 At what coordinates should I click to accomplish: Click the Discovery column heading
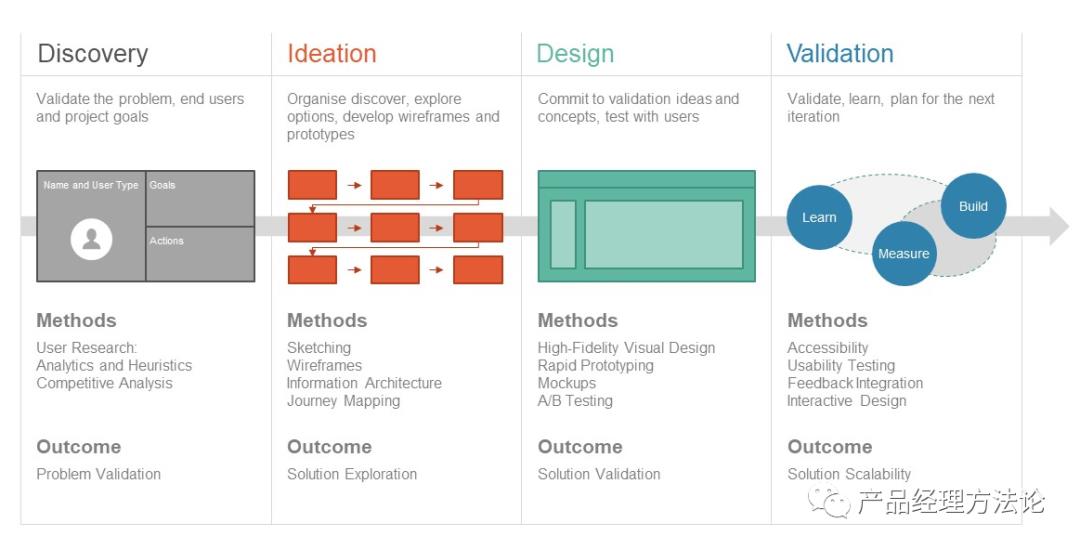93,54
